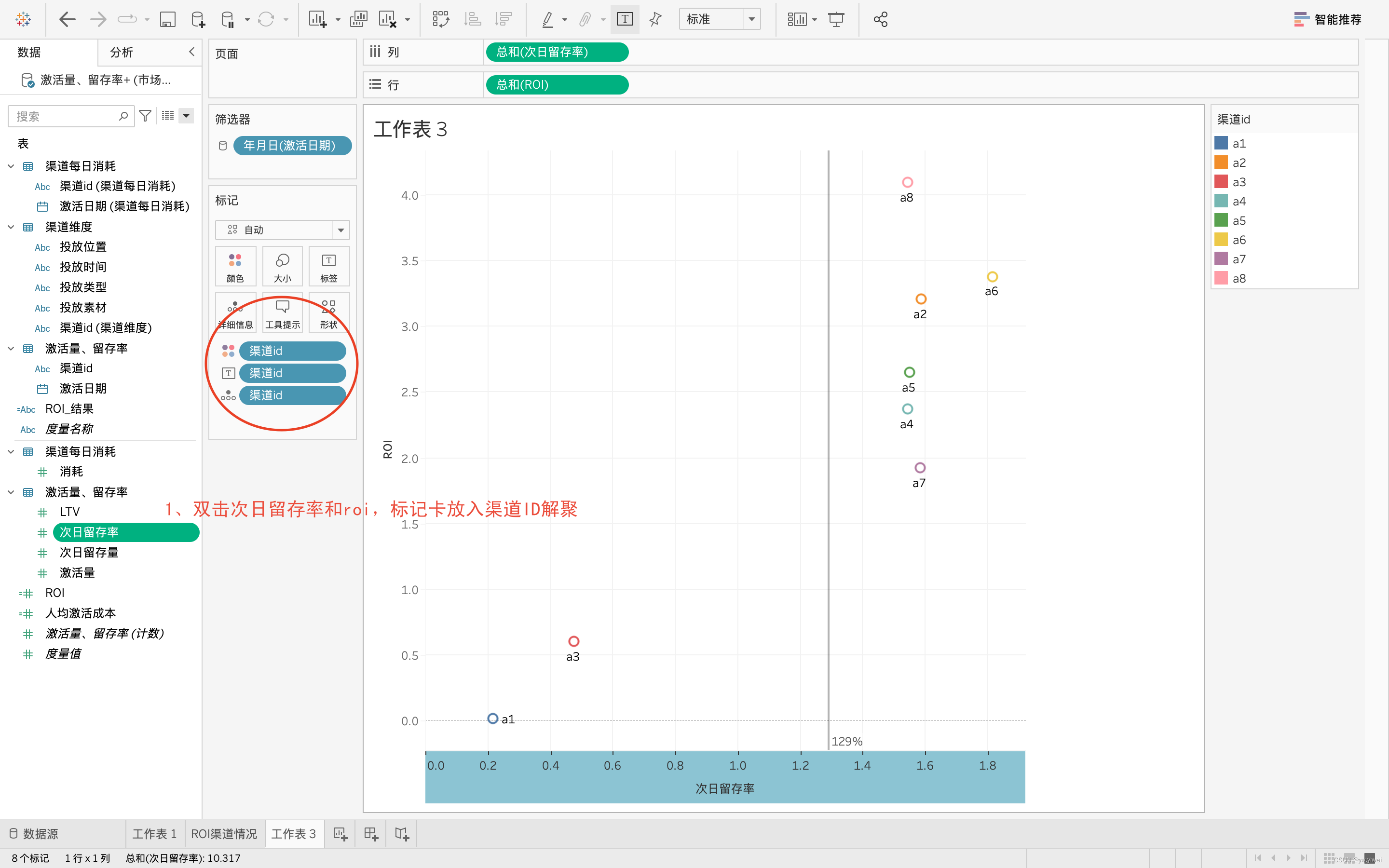Click the a3 red legend color swatch
Viewport: 1389px width, 868px height.
pos(1221,182)
